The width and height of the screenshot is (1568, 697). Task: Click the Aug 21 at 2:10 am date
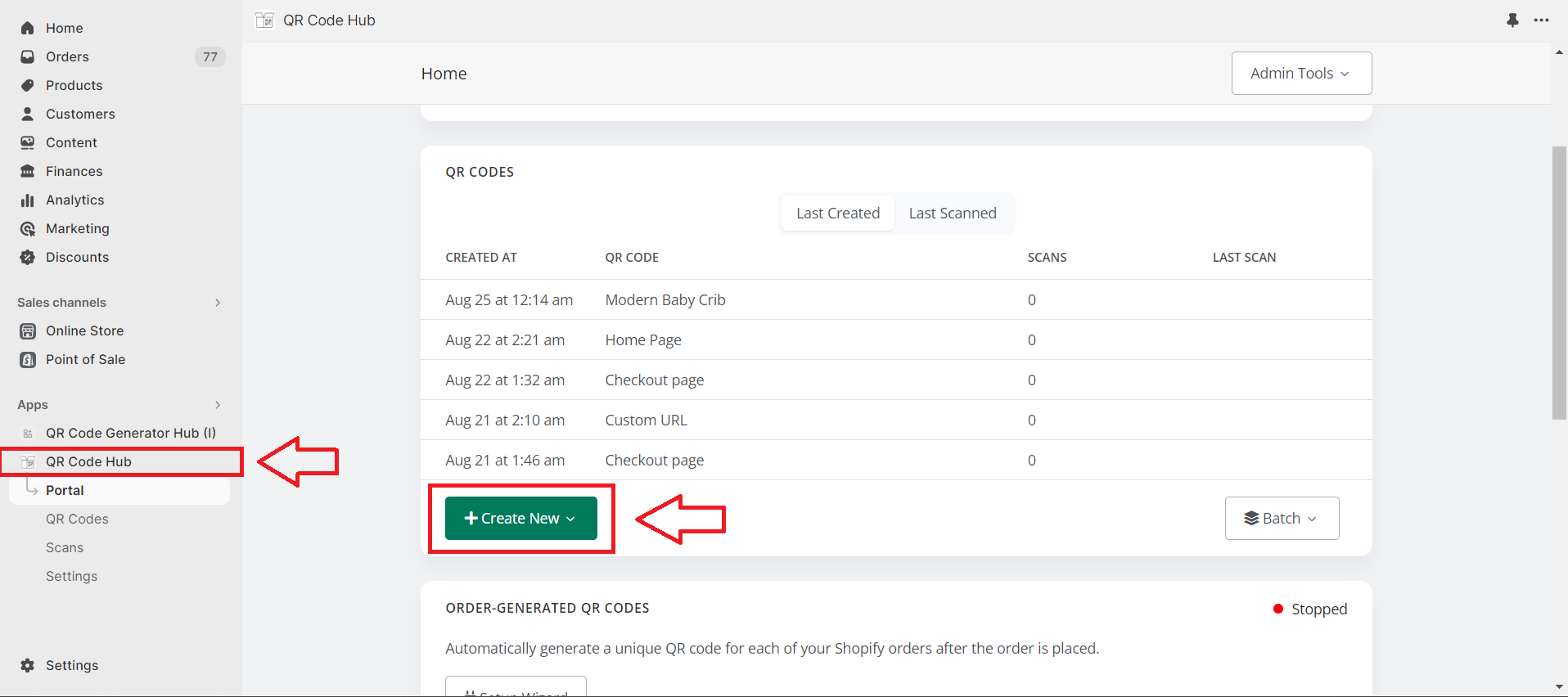pyautogui.click(x=505, y=420)
